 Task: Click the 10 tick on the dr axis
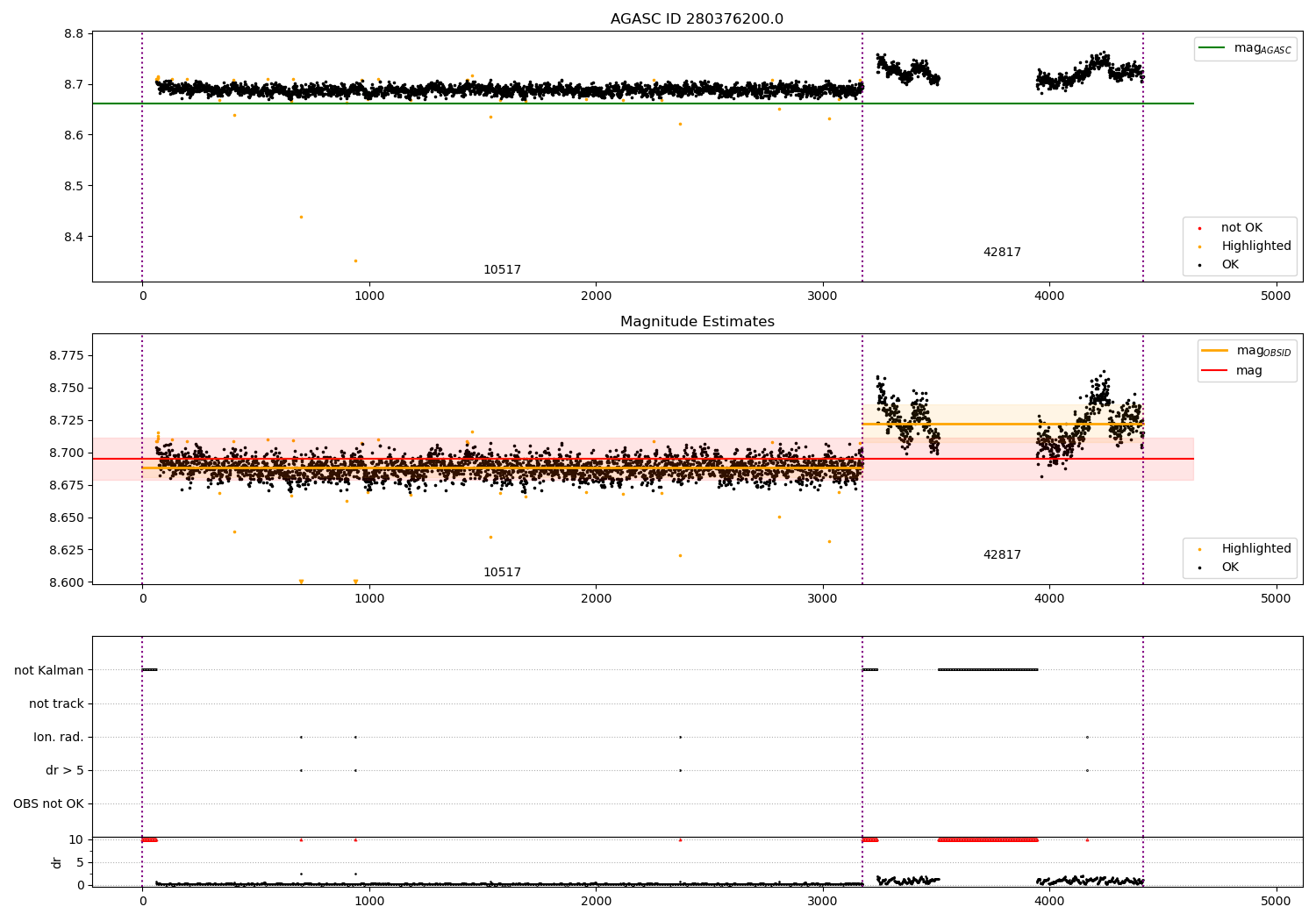[76, 839]
